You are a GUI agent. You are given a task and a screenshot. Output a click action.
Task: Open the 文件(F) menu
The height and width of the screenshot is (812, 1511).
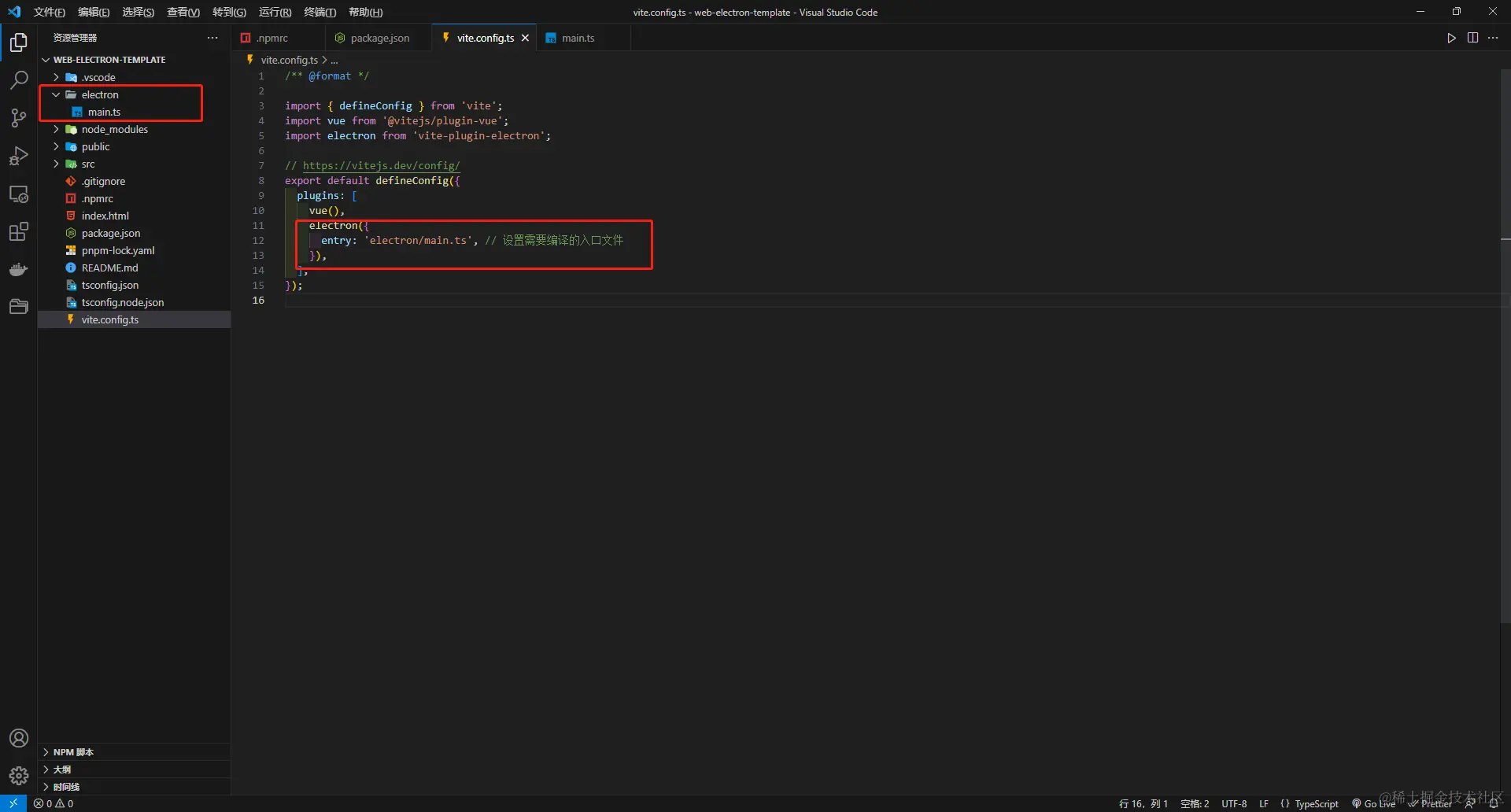[x=49, y=12]
